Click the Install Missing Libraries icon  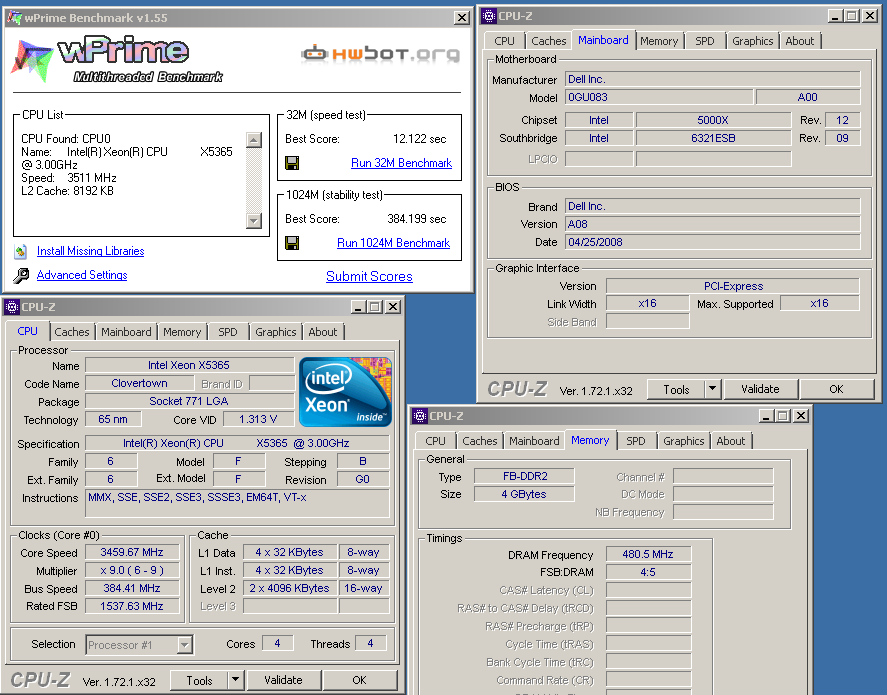(21, 251)
